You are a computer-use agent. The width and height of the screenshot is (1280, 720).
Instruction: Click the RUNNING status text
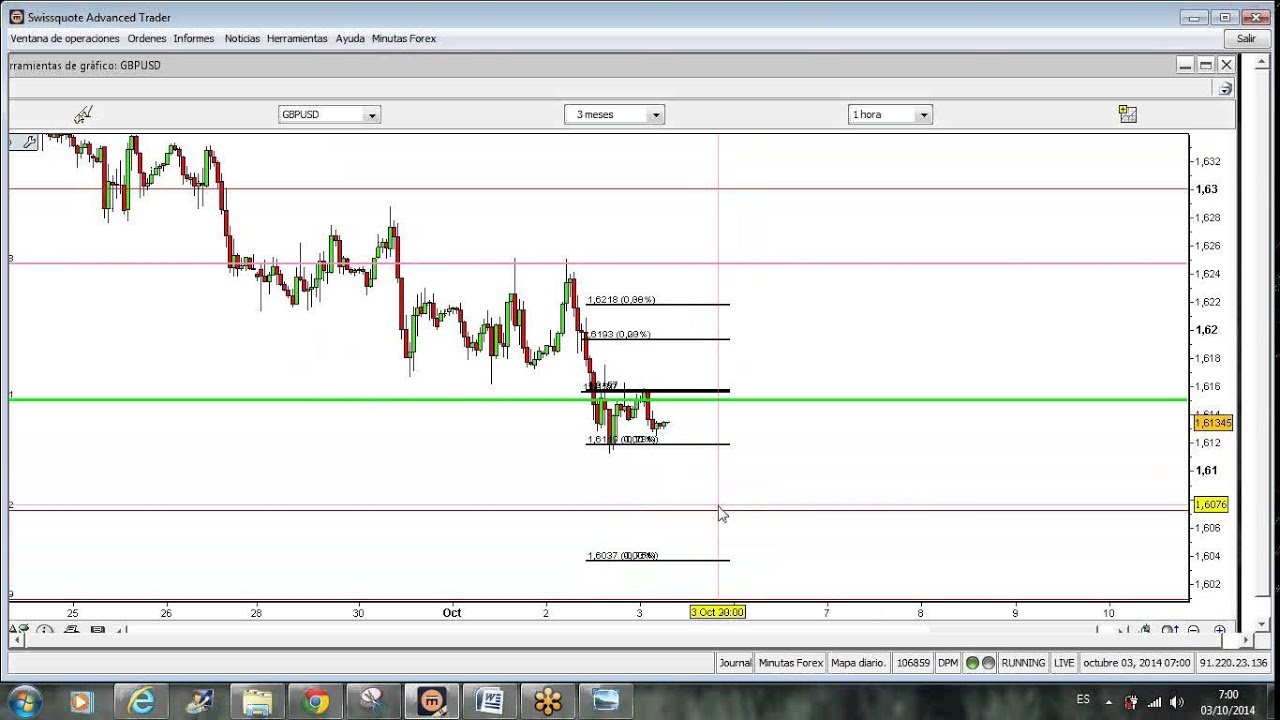point(1023,662)
